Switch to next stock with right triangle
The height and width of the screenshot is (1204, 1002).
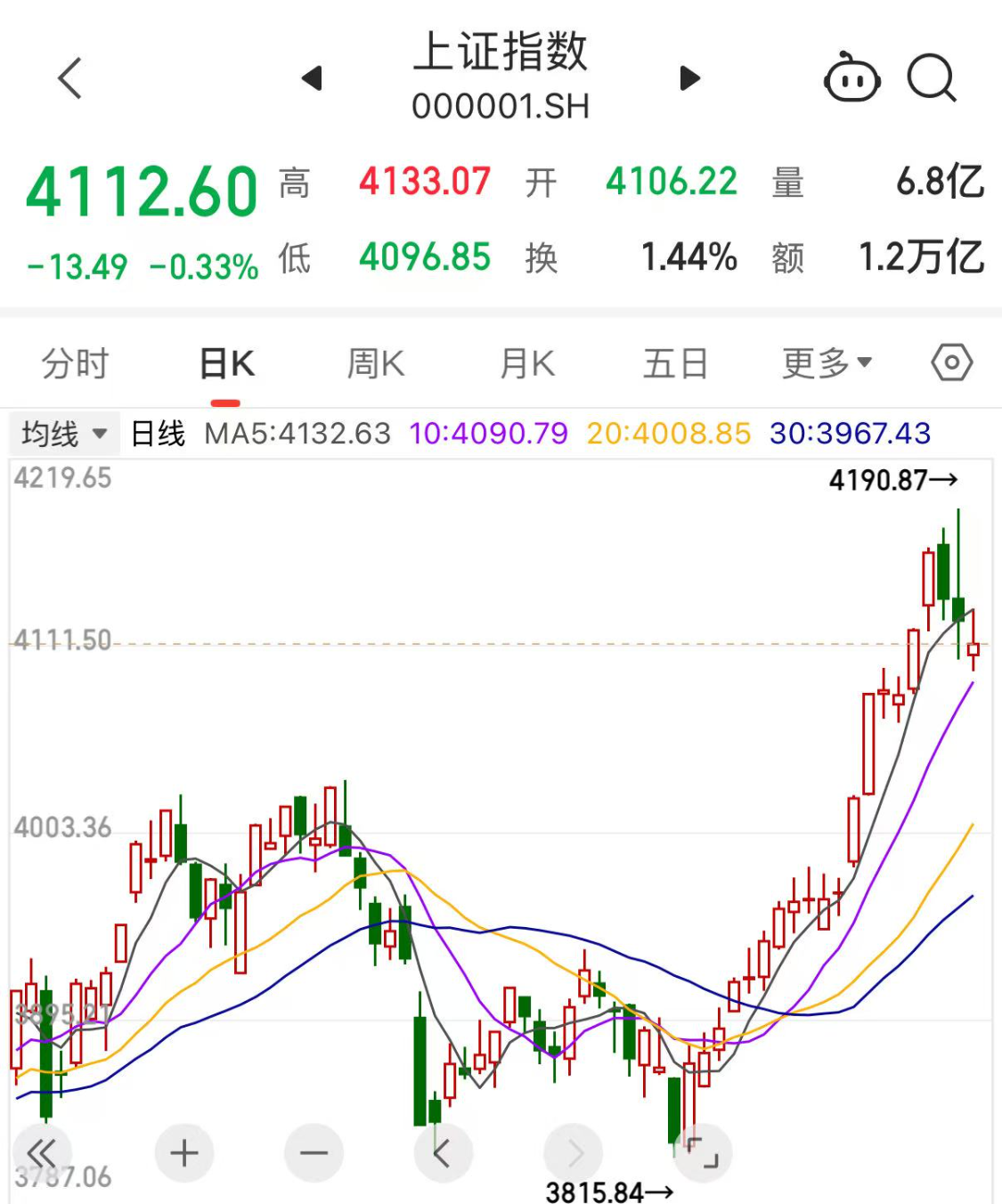pos(689,78)
